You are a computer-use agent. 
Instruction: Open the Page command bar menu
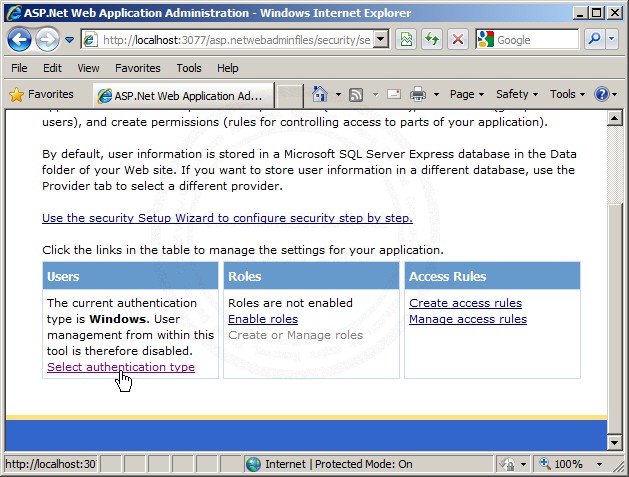point(467,94)
